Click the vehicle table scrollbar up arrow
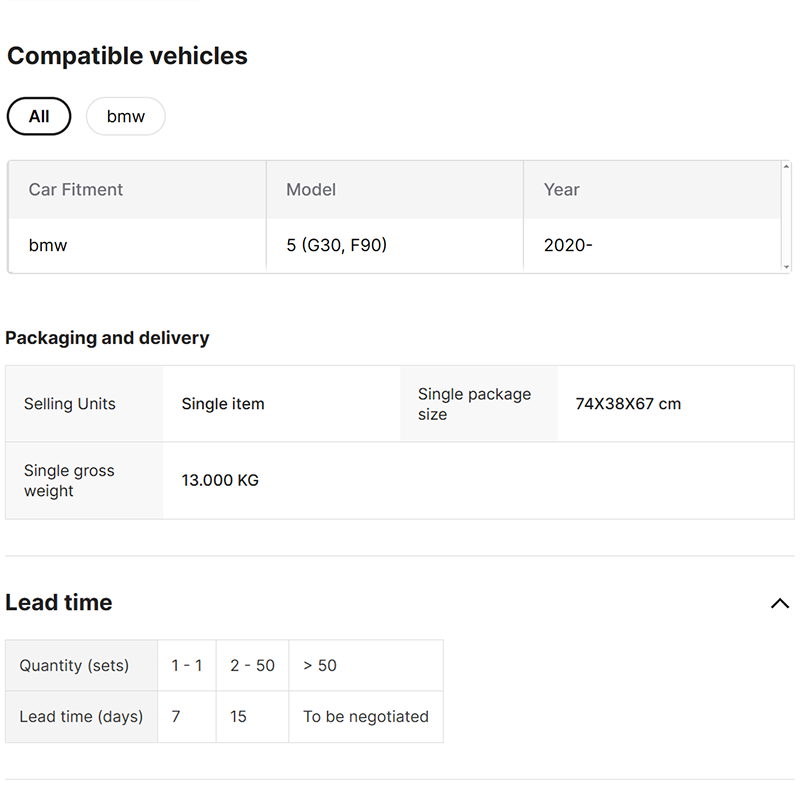The image size is (800, 800). pyautogui.click(x=786, y=167)
